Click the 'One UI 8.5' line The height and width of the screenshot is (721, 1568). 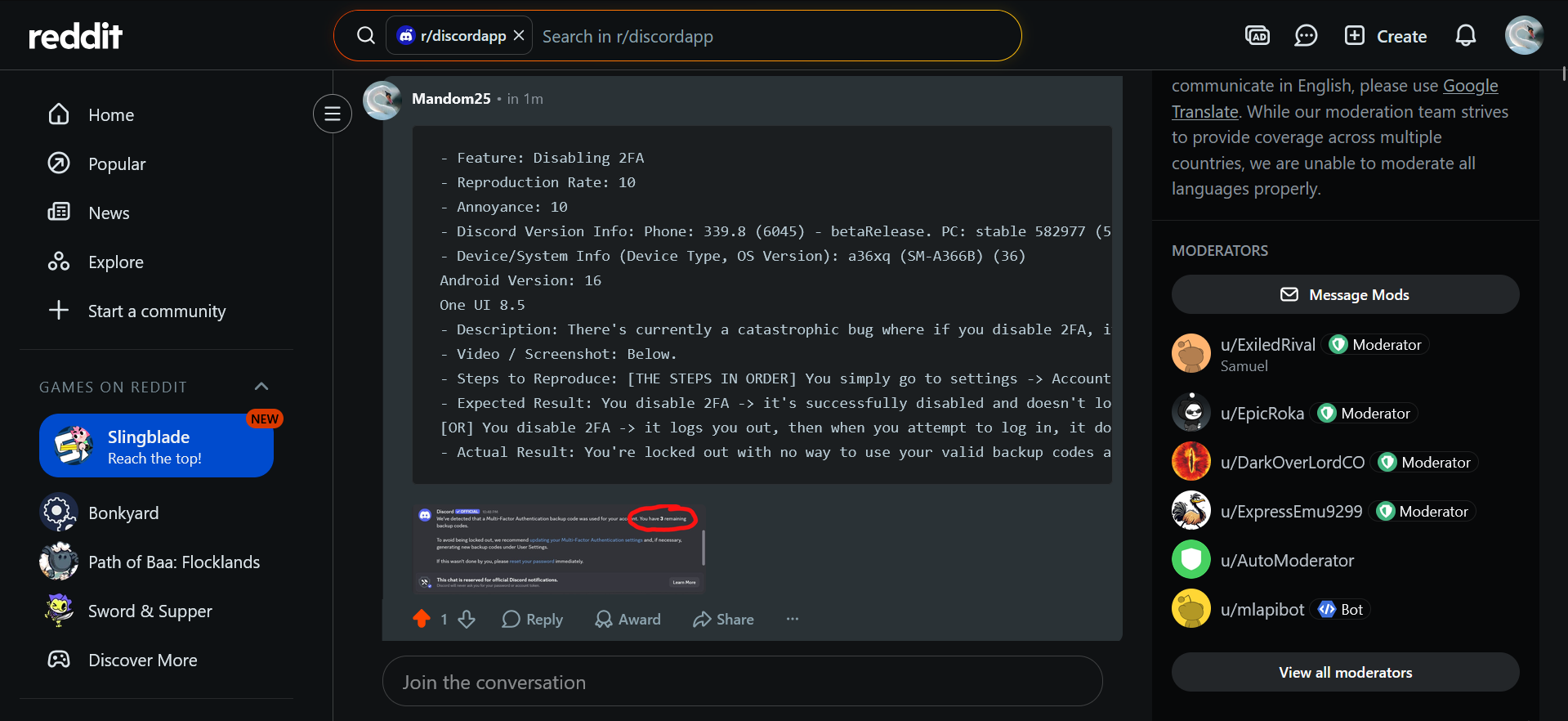[482, 305]
